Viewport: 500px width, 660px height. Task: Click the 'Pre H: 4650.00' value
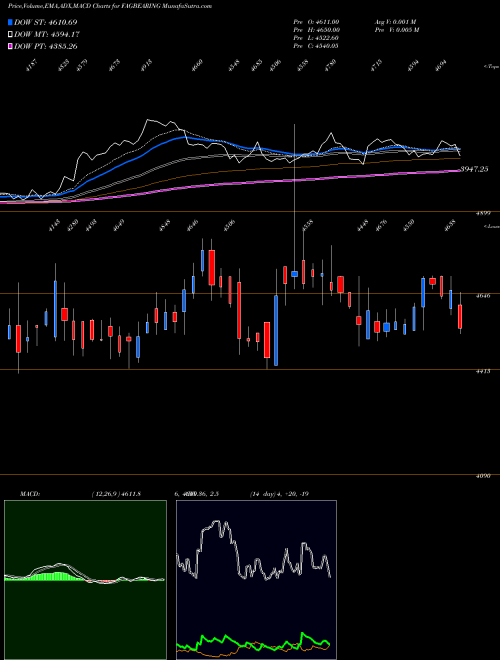(316, 30)
